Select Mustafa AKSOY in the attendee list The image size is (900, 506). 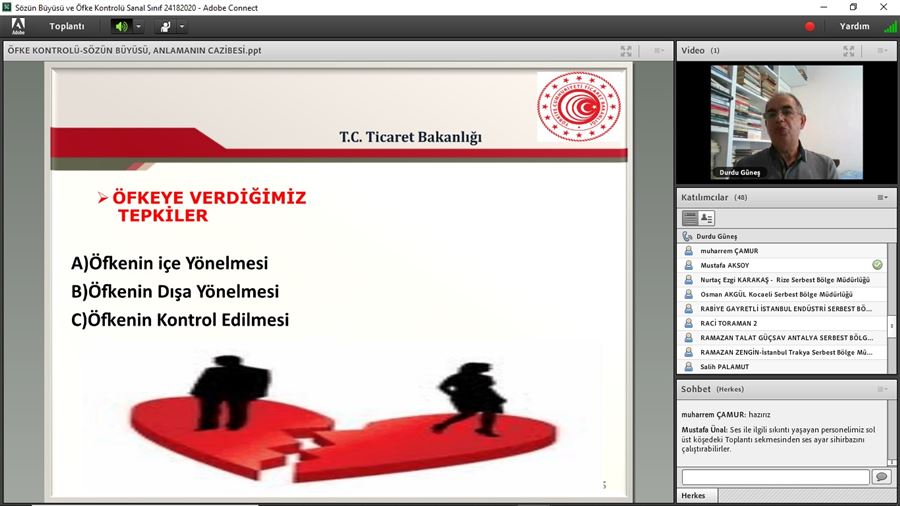point(725,265)
